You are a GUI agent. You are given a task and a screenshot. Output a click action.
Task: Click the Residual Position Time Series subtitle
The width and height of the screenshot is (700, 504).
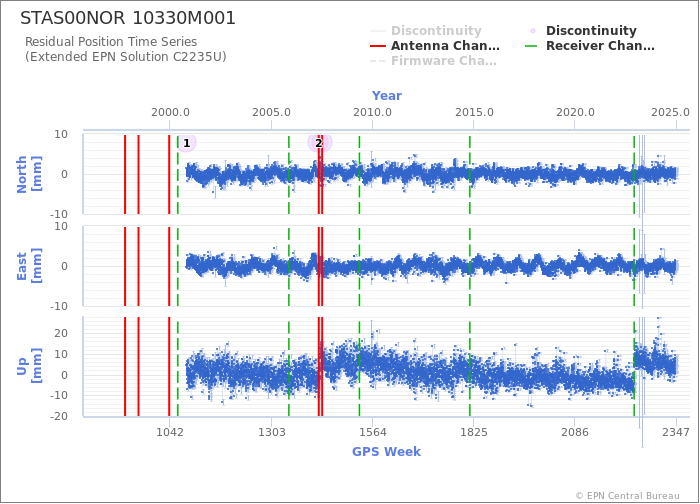click(x=111, y=42)
